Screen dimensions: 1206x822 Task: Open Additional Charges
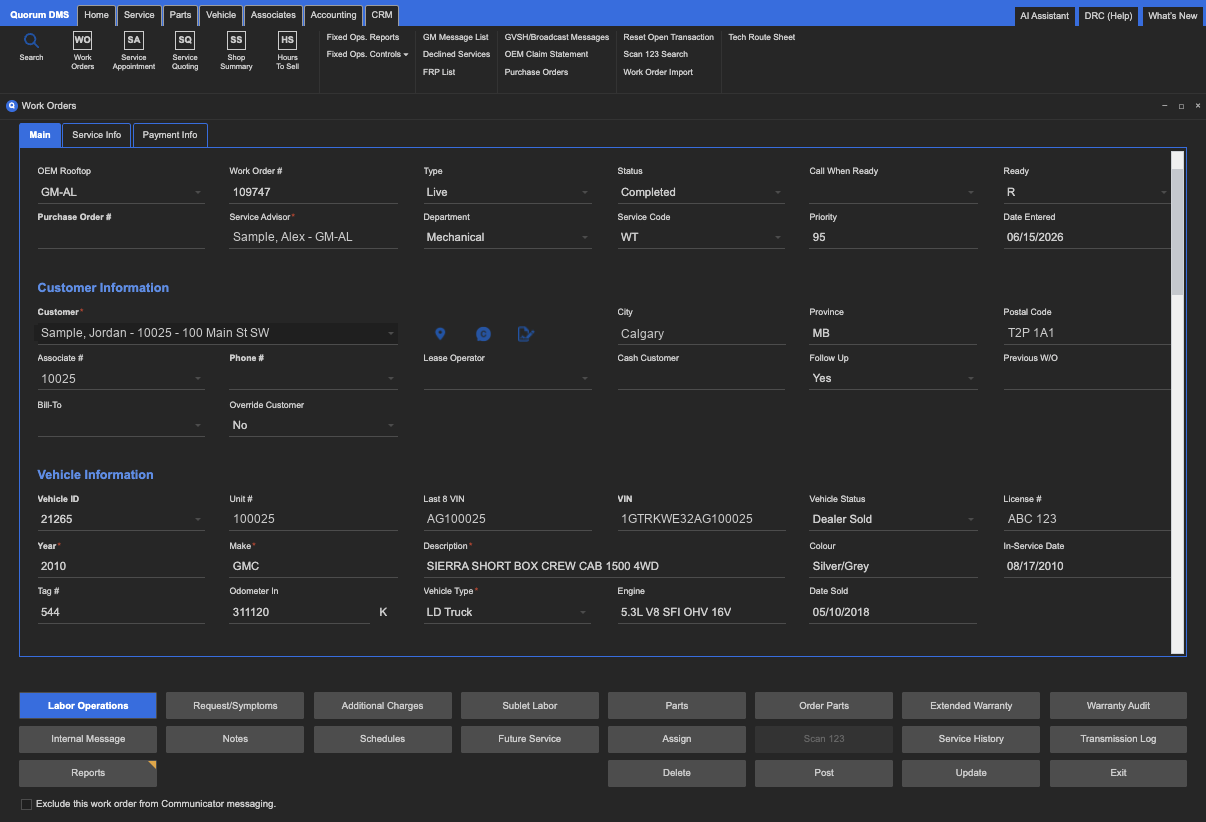coord(382,706)
